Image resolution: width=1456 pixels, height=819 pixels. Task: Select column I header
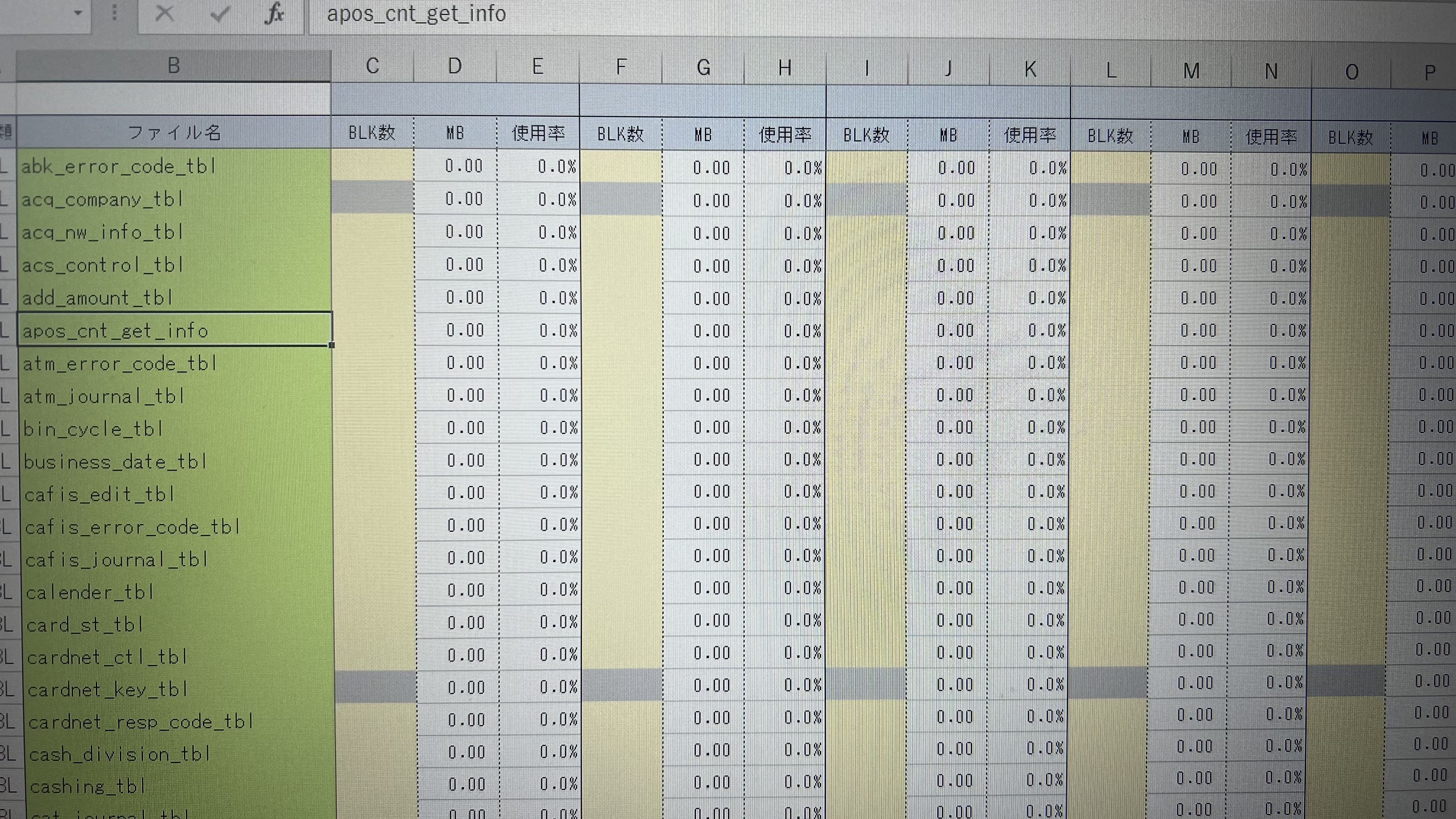[x=867, y=69]
